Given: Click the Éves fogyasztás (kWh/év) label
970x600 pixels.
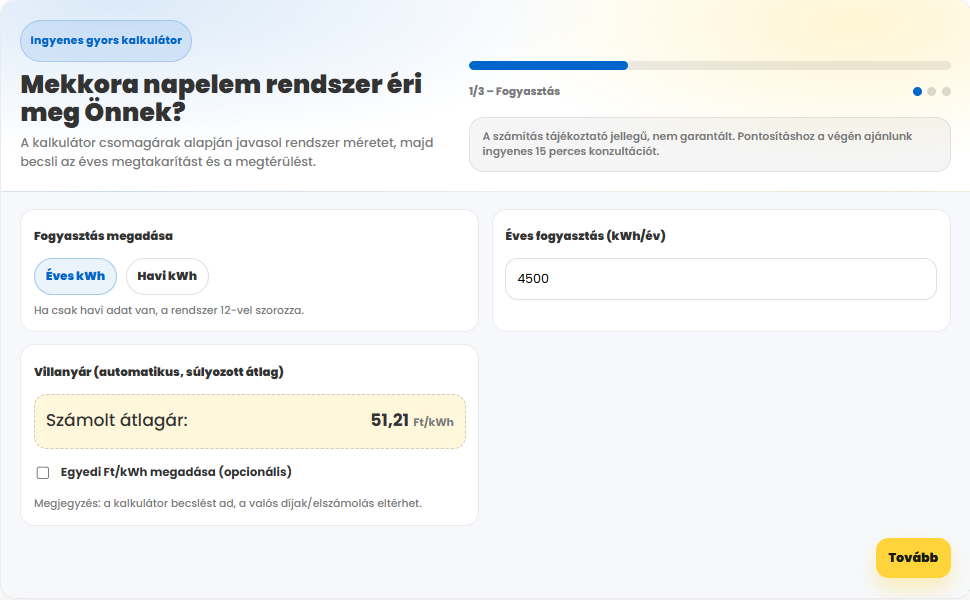Looking at the screenshot, I should click(x=586, y=236).
